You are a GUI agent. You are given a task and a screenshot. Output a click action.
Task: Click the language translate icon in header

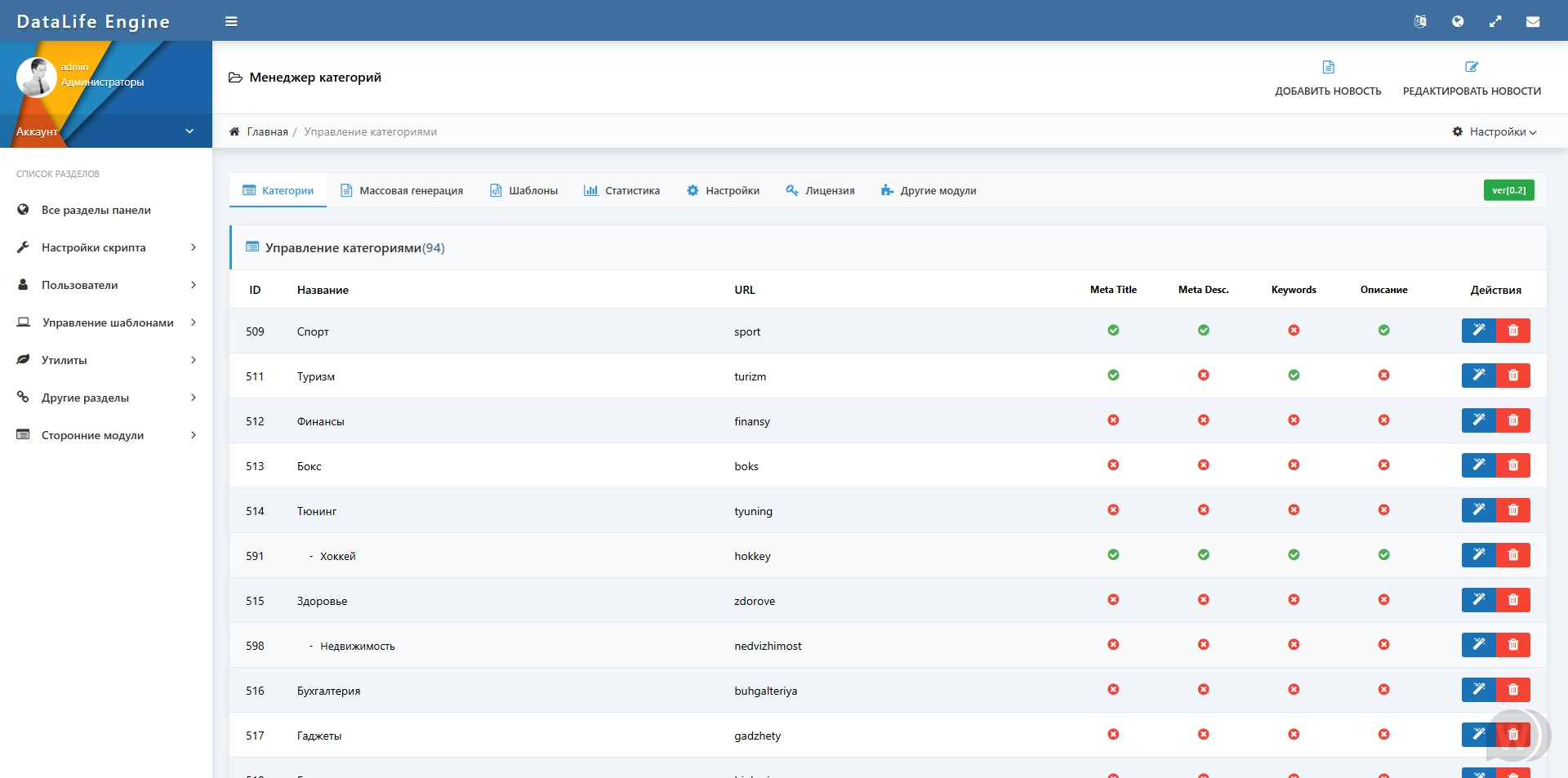[x=1420, y=22]
